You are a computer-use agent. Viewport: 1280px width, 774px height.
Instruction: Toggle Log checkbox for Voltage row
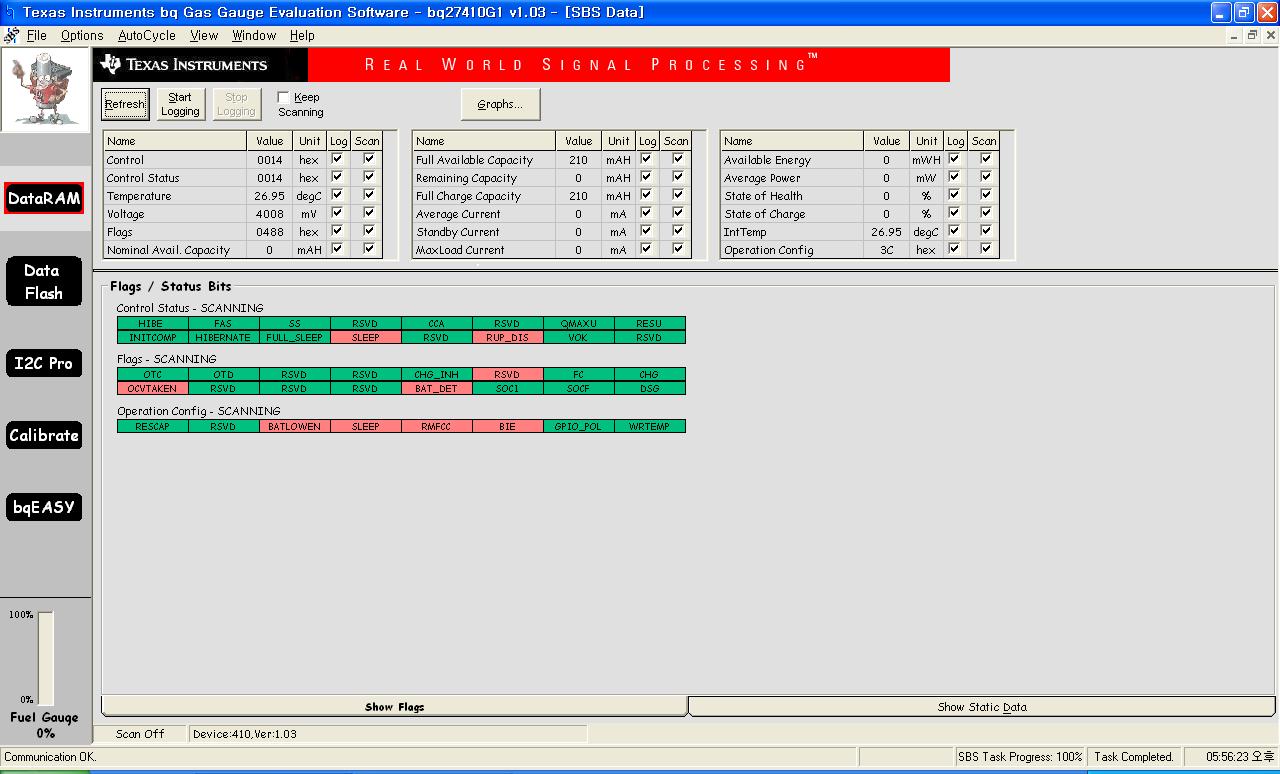337,213
